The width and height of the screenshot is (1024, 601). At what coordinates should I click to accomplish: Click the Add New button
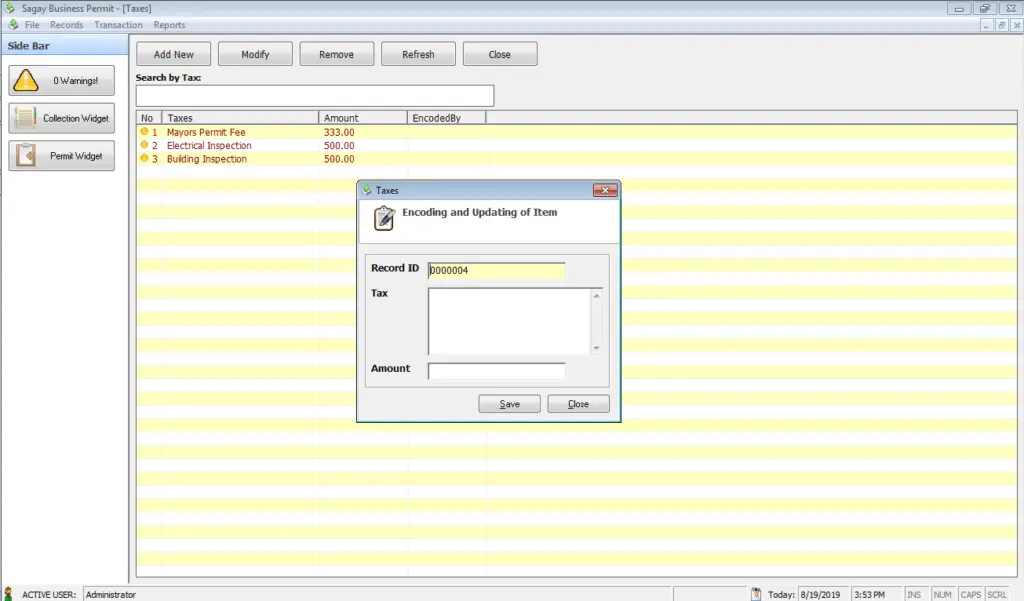pos(173,53)
